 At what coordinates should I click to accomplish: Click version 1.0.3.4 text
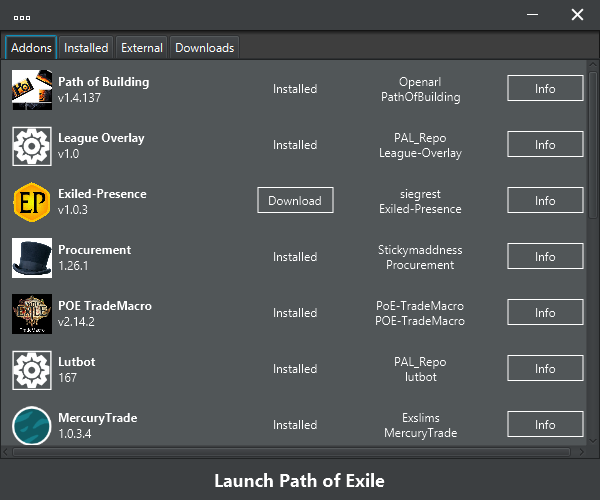click(75, 433)
